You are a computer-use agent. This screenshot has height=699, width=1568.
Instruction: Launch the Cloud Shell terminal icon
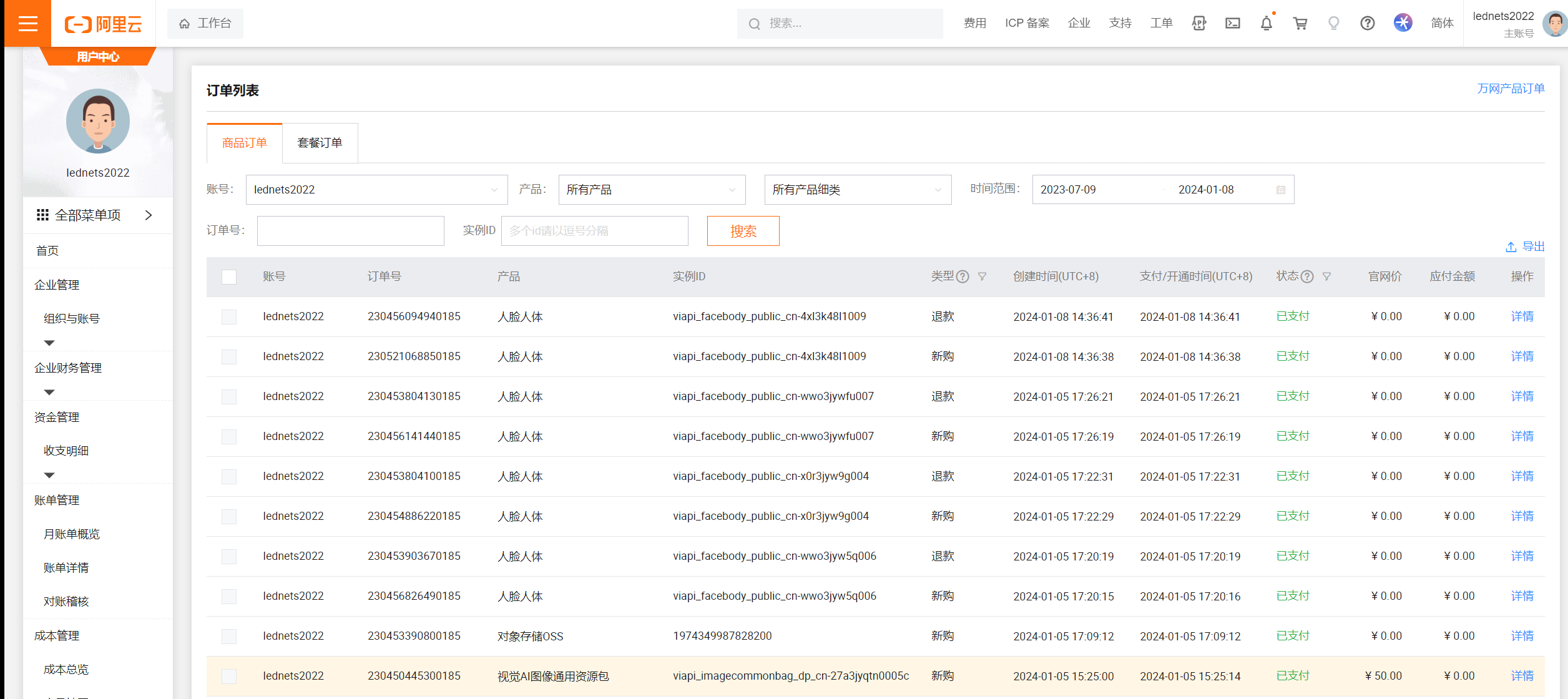pyautogui.click(x=1232, y=24)
